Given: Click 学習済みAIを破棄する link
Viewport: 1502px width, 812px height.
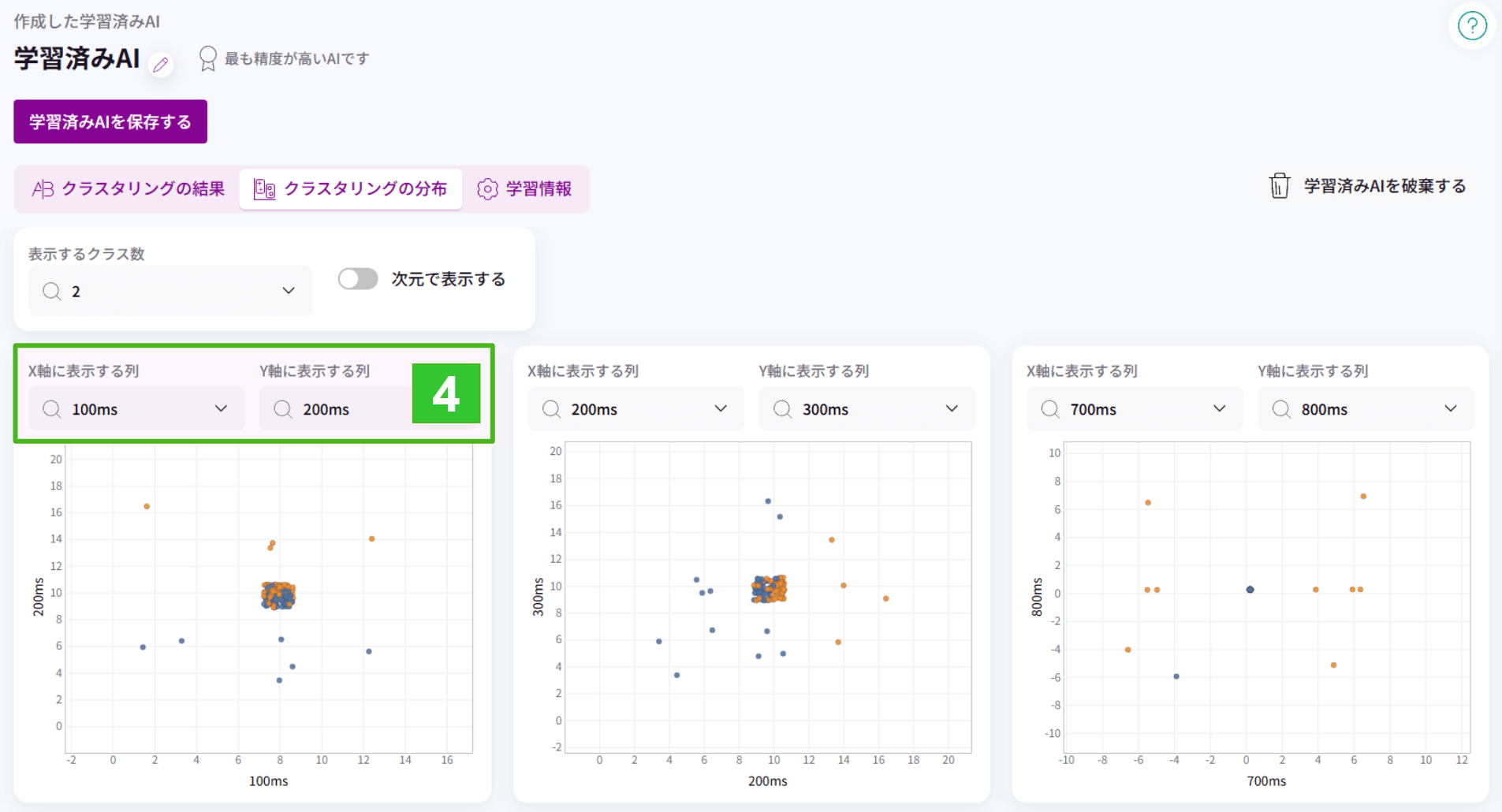Looking at the screenshot, I should coord(1384,186).
